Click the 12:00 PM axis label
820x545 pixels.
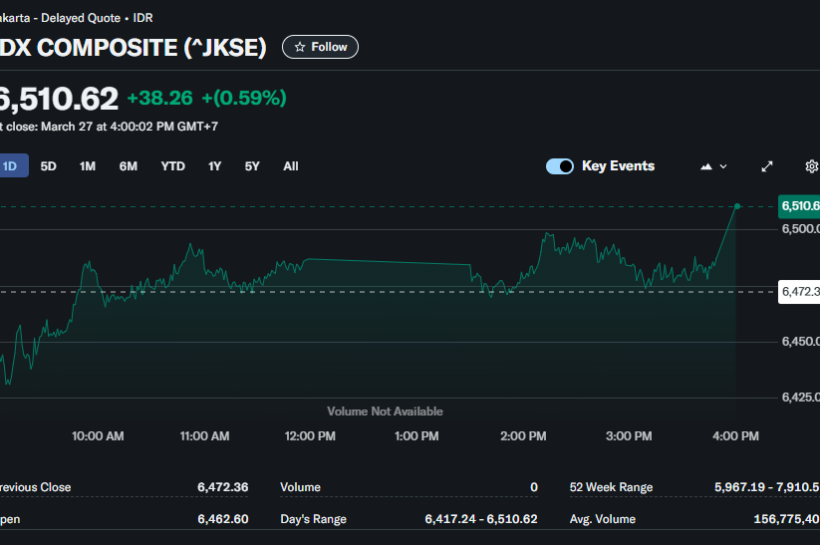[x=310, y=436]
